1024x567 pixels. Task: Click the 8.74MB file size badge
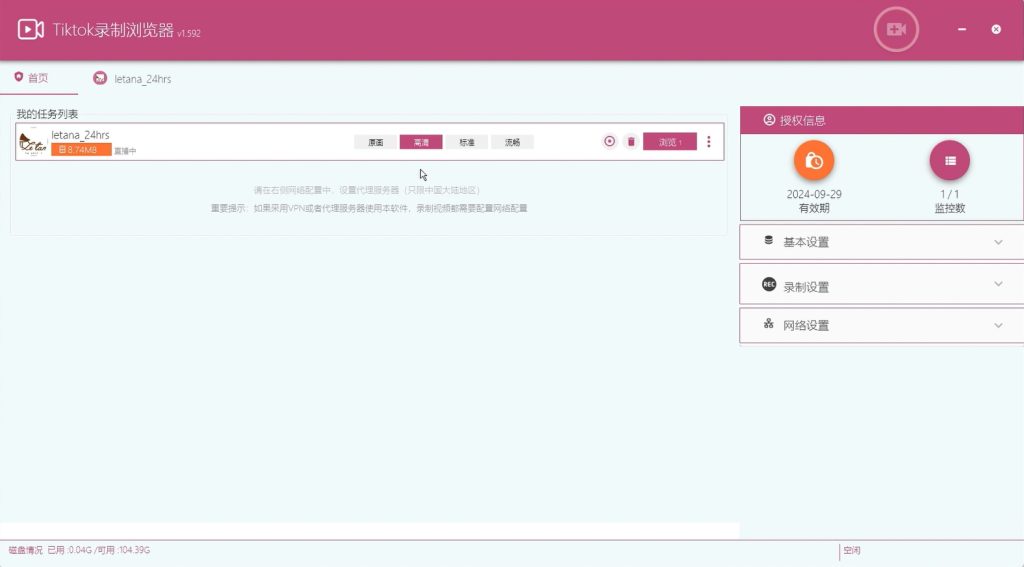point(81,150)
